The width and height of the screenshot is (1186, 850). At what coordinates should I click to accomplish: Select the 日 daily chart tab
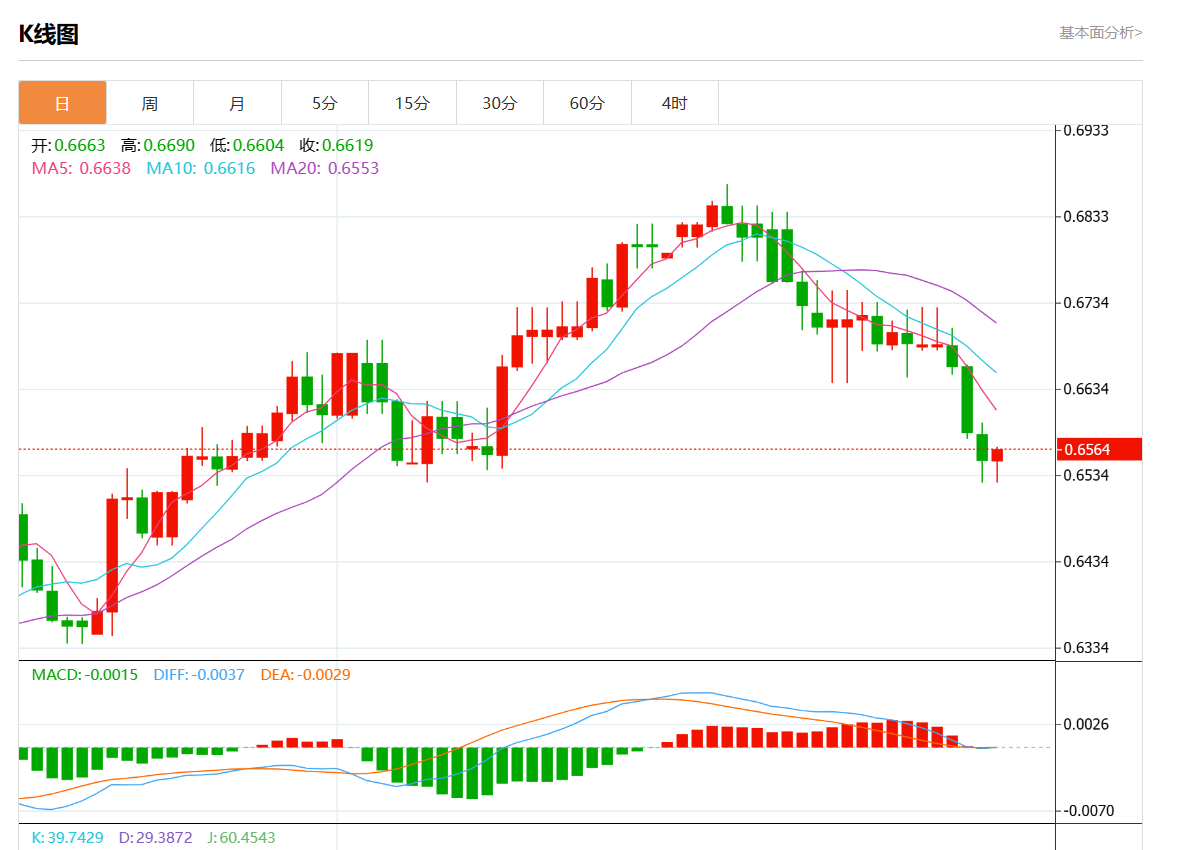click(62, 103)
